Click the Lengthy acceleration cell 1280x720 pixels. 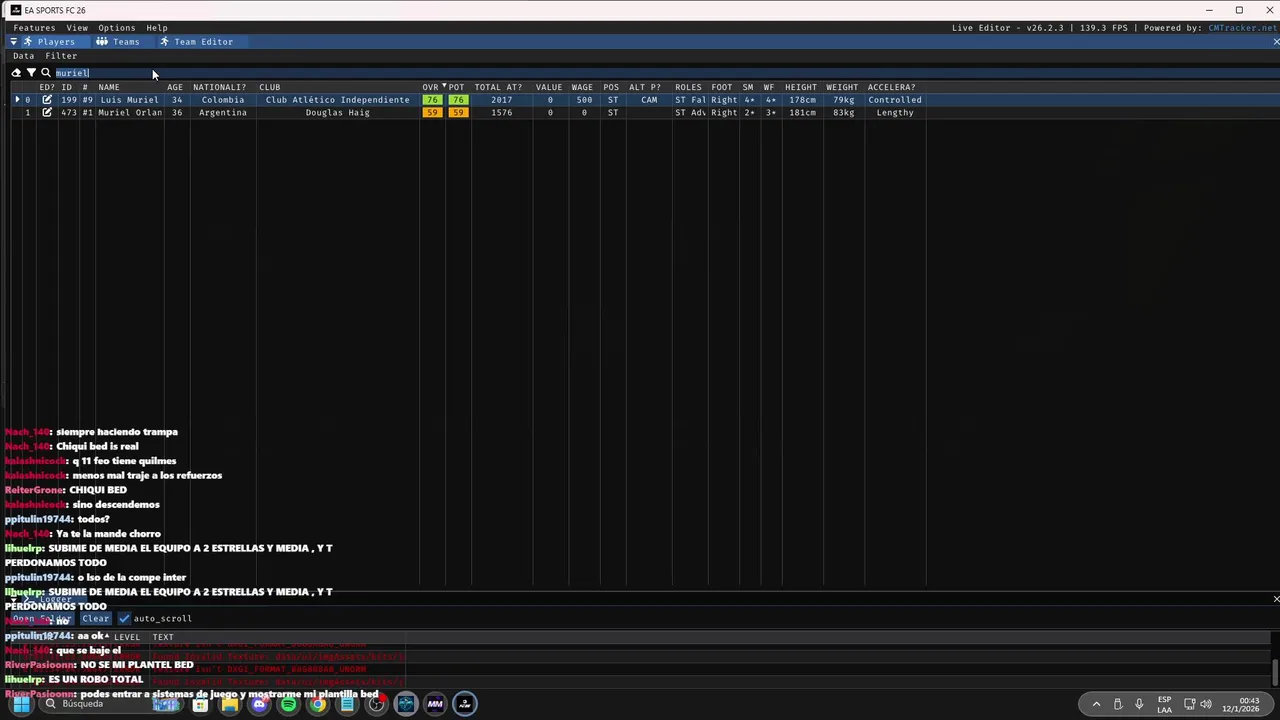[895, 113]
